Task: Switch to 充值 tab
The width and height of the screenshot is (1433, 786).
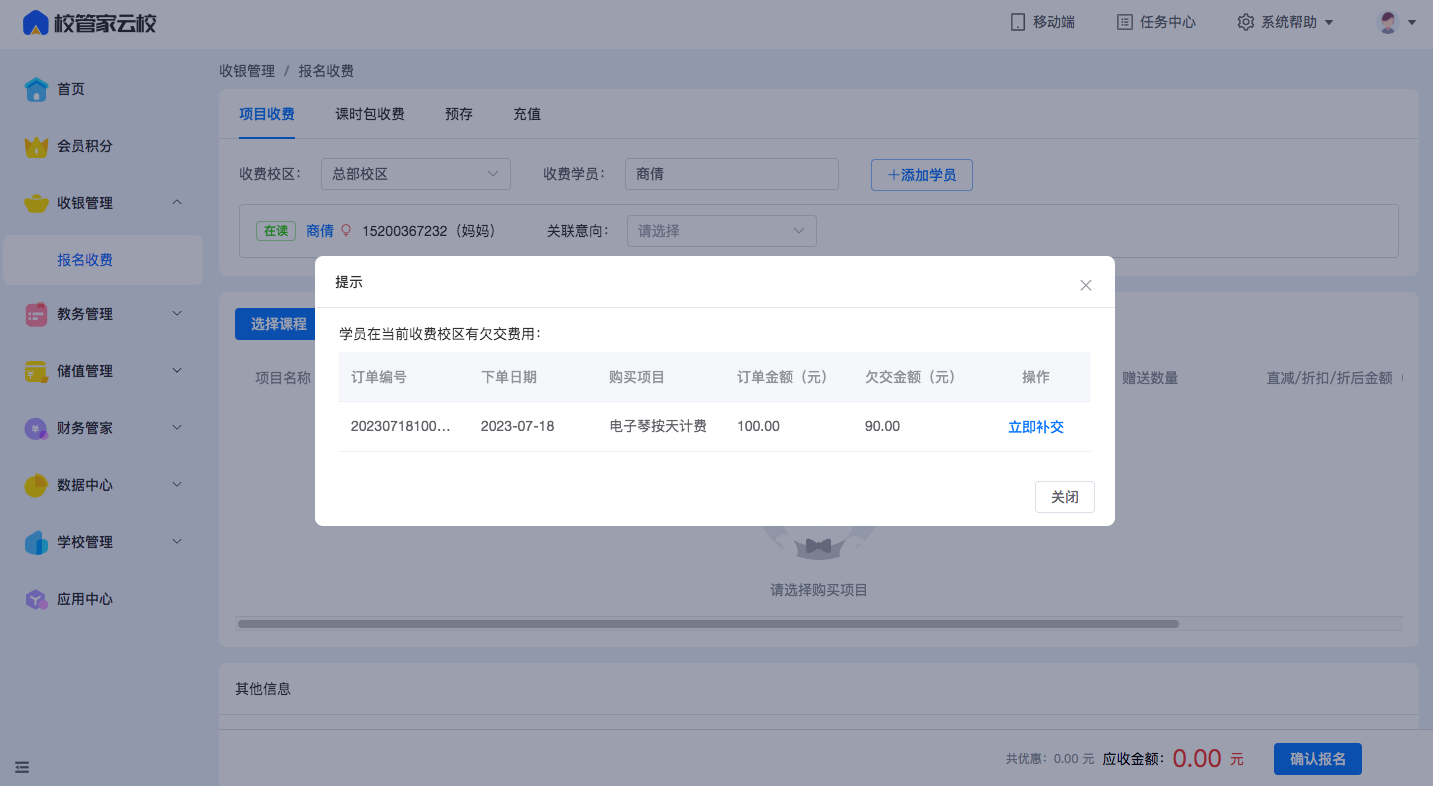Action: click(527, 114)
